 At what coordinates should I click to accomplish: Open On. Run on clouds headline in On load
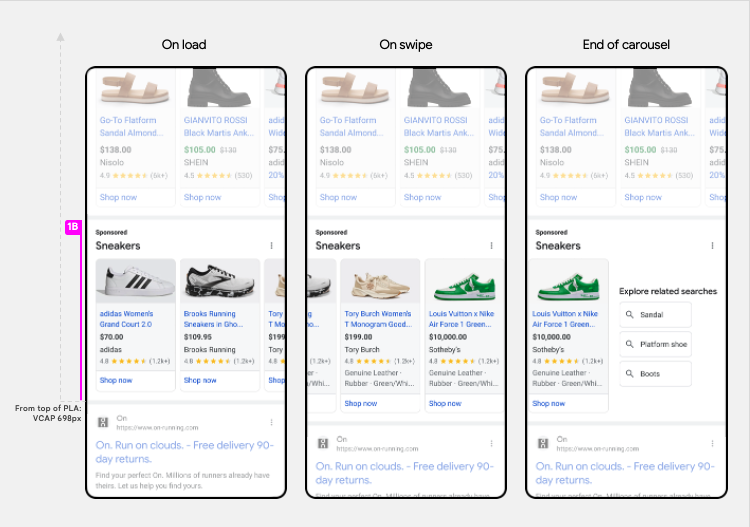point(185,452)
